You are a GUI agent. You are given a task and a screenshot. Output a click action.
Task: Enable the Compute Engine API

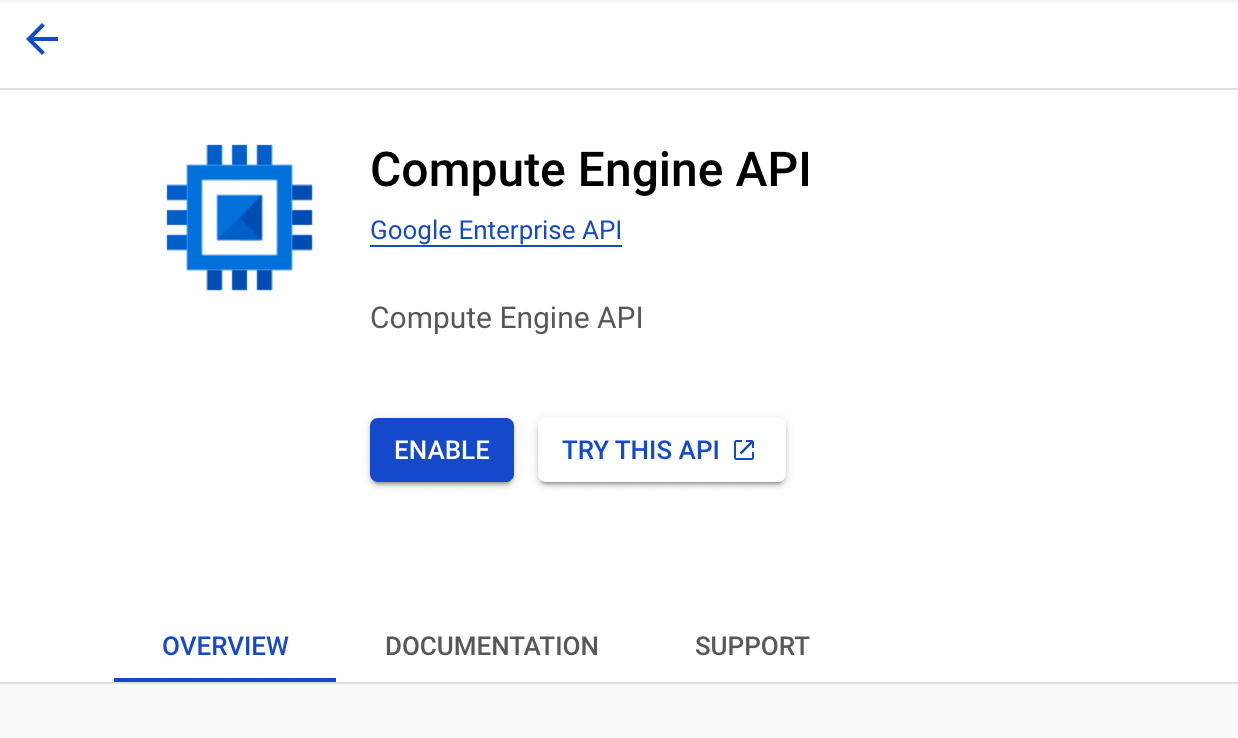(442, 450)
